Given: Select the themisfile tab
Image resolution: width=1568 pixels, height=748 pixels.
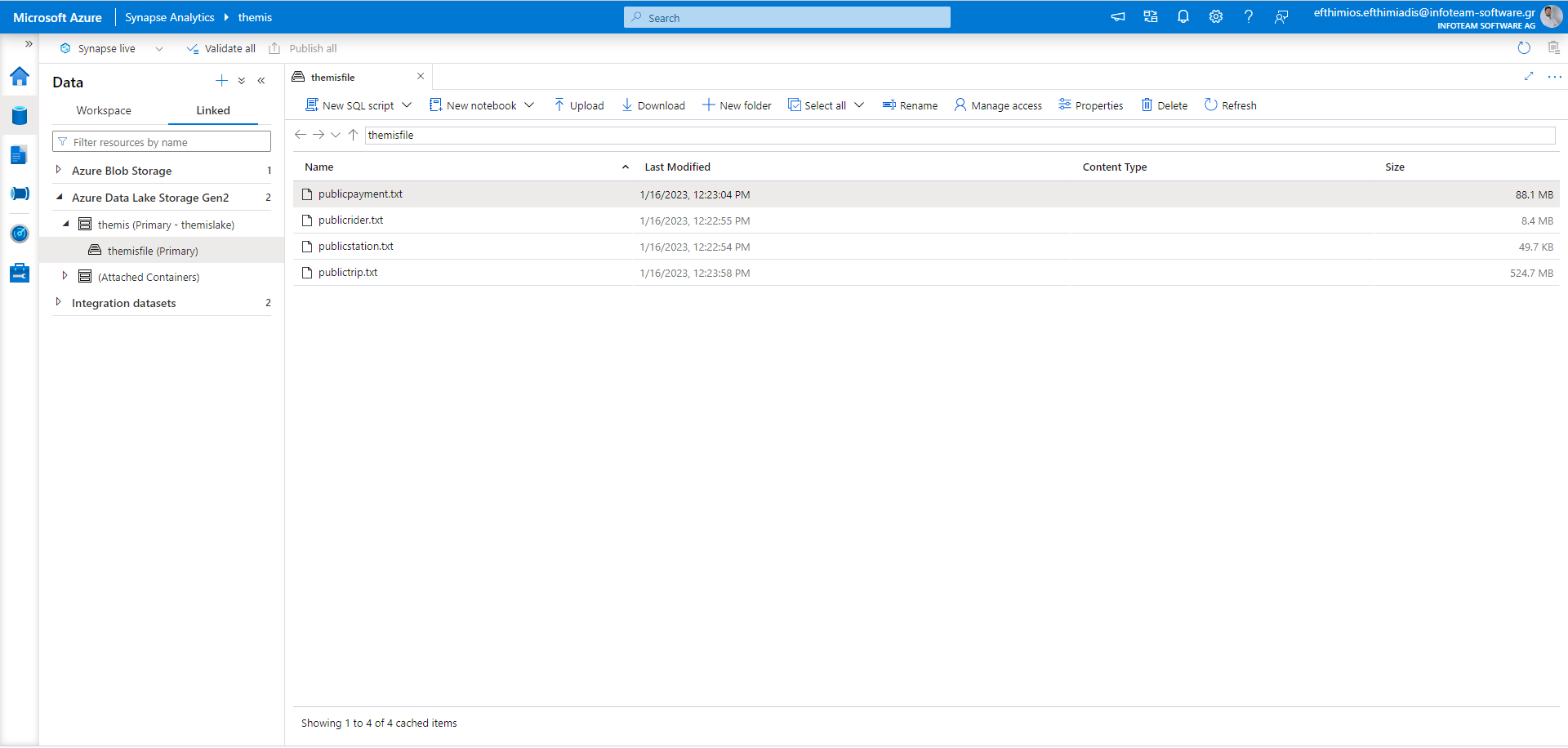Looking at the screenshot, I should (334, 76).
